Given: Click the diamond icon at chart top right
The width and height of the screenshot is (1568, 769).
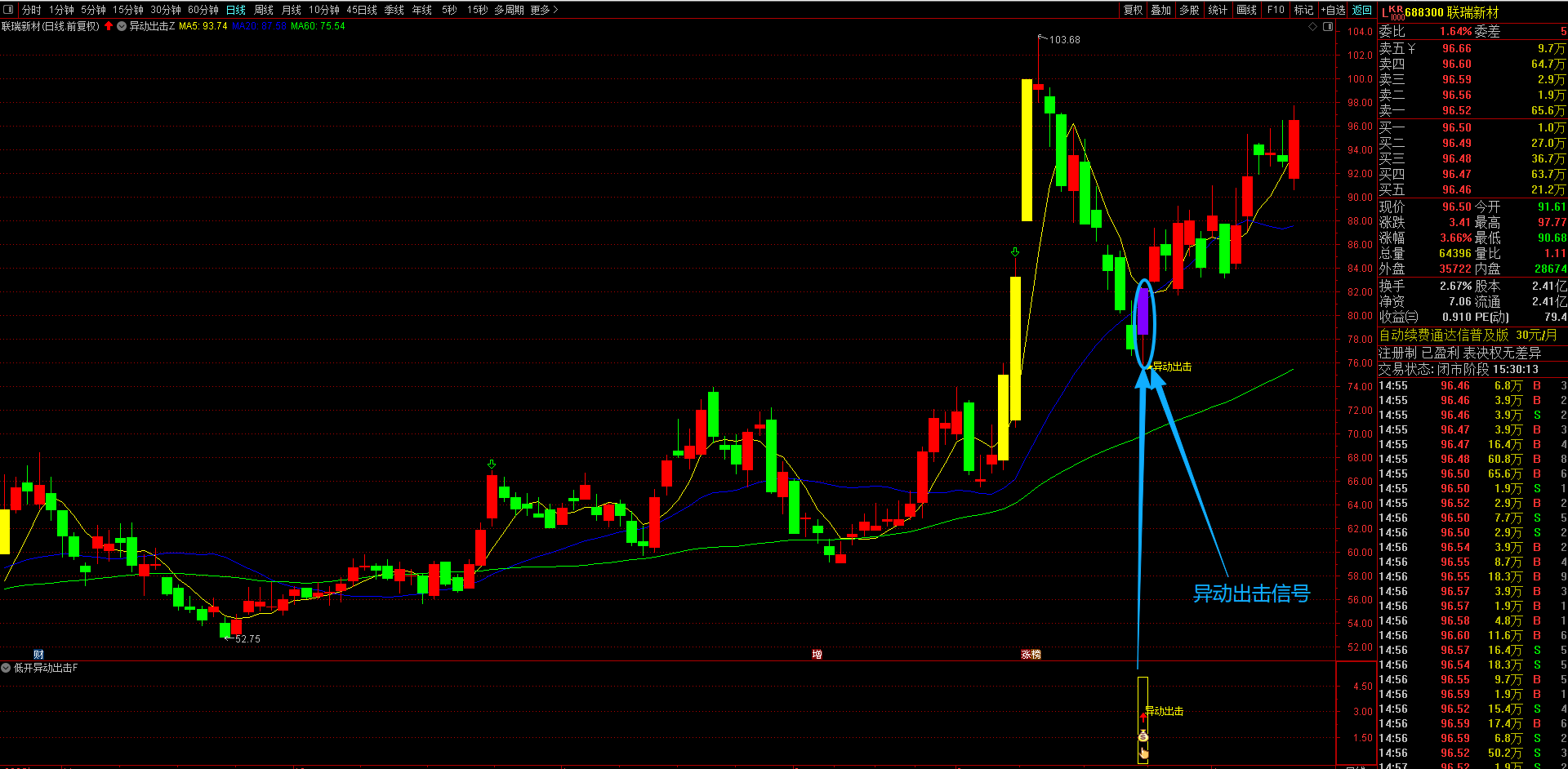Looking at the screenshot, I should point(1313,26).
